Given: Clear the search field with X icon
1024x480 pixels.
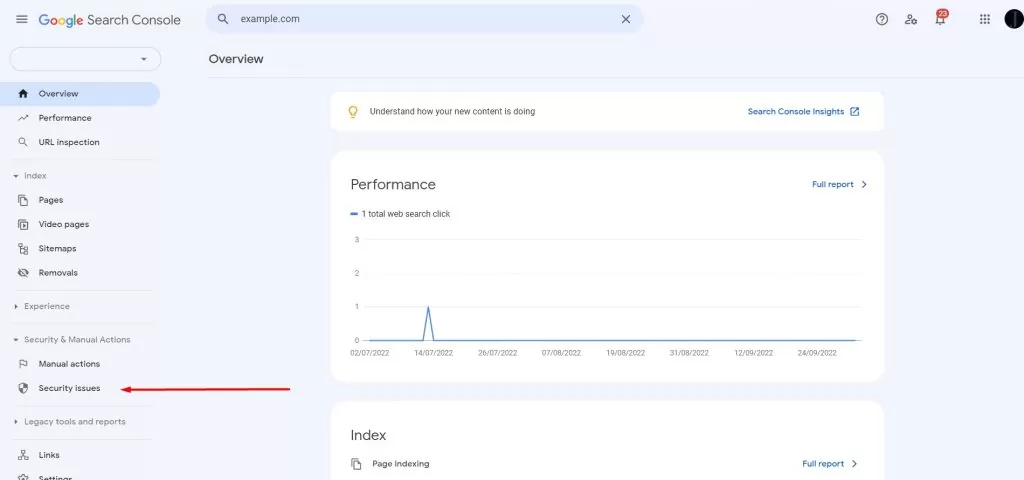Looking at the screenshot, I should (626, 20).
